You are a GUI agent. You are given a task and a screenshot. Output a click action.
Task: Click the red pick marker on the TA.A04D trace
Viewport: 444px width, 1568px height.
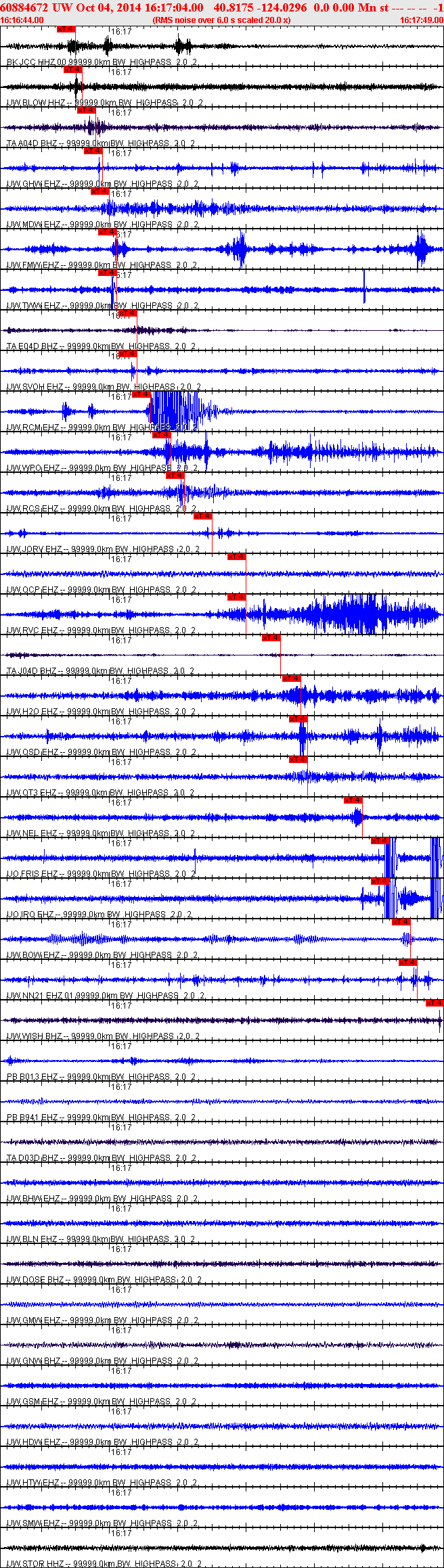tap(86, 110)
